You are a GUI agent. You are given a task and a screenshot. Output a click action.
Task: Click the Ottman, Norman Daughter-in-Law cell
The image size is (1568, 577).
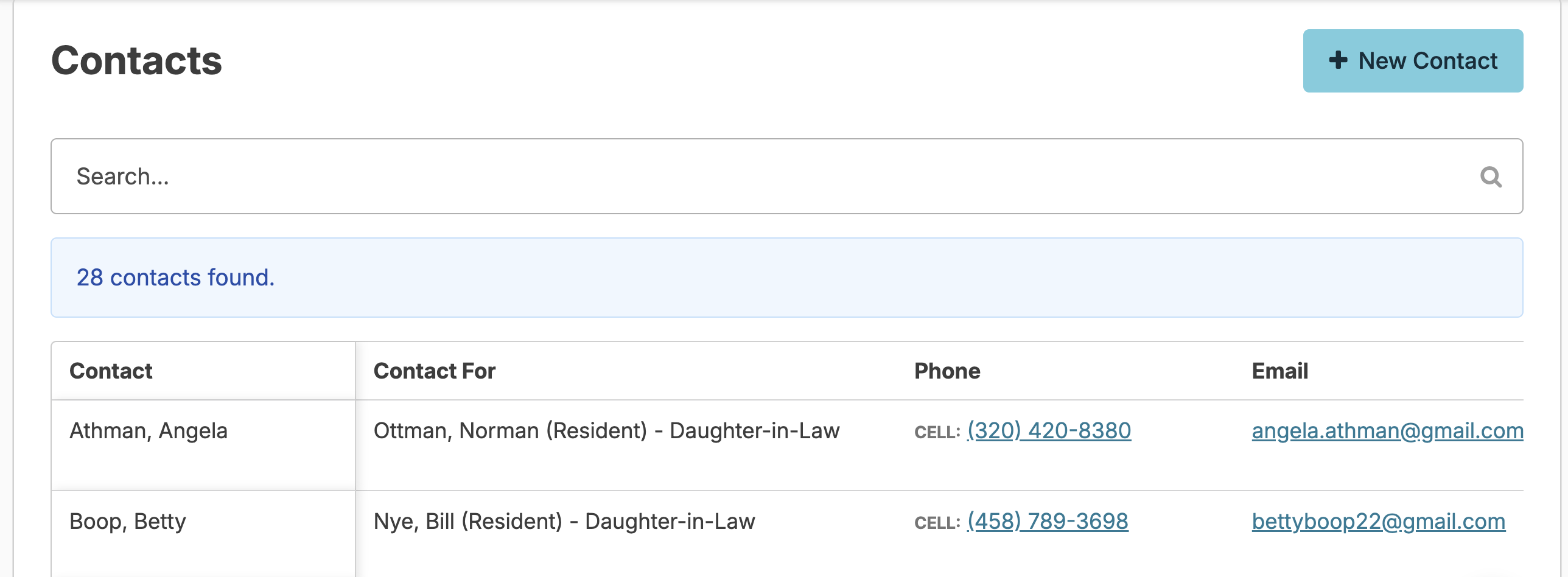(606, 431)
